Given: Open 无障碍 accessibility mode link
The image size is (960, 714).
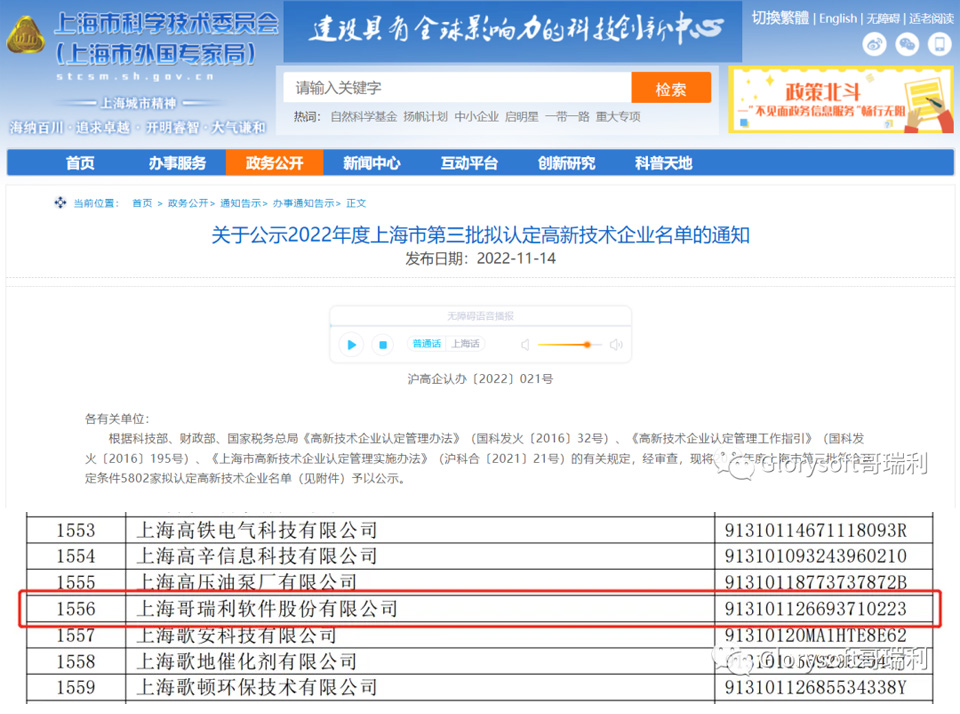Looking at the screenshot, I should (883, 18).
